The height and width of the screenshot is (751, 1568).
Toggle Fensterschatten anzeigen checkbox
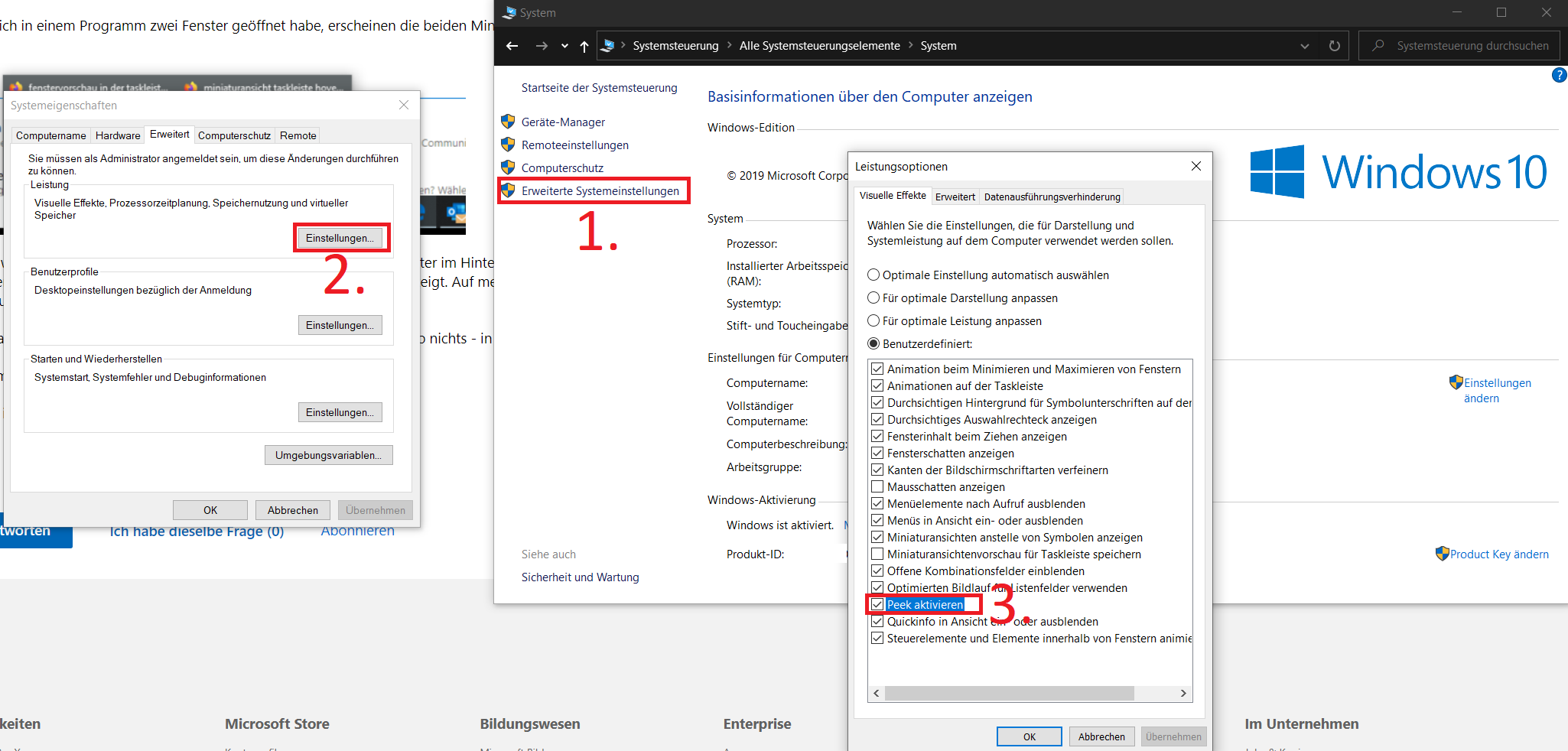877,453
